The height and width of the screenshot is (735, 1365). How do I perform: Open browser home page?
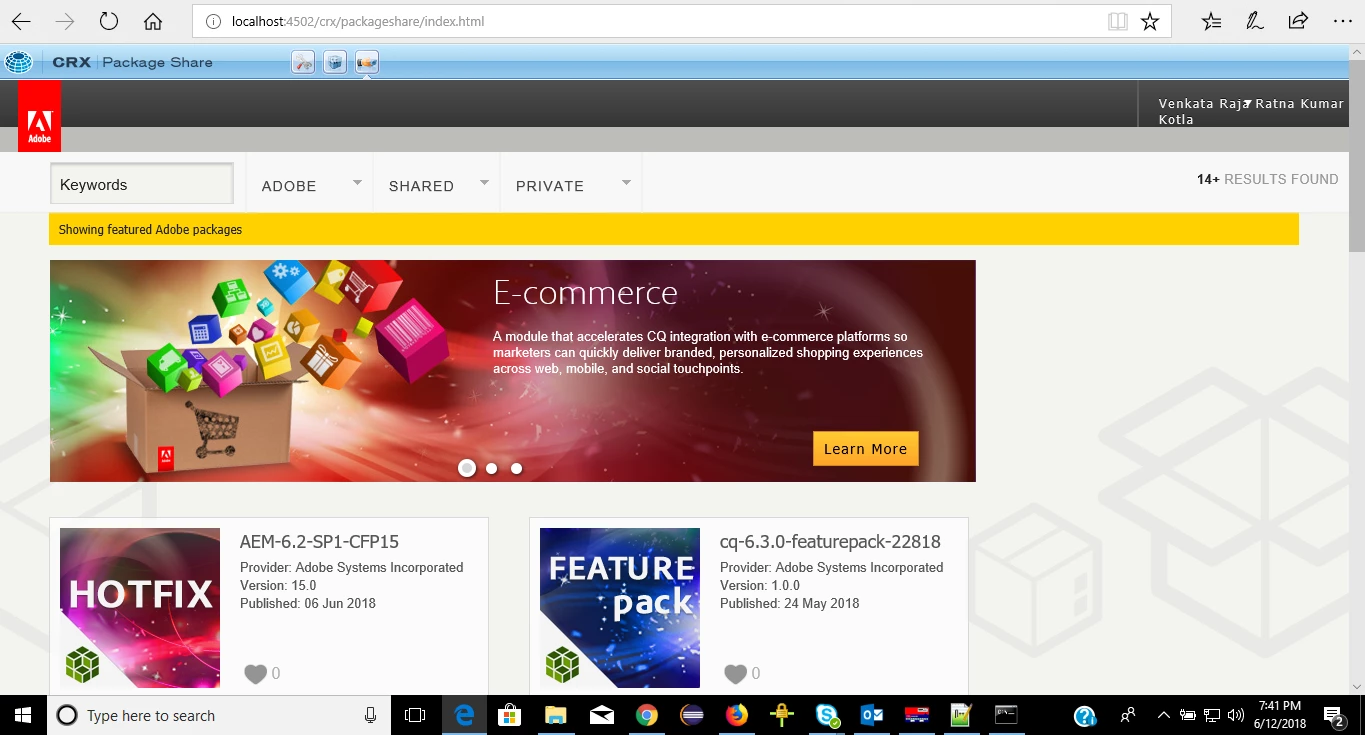pos(153,21)
